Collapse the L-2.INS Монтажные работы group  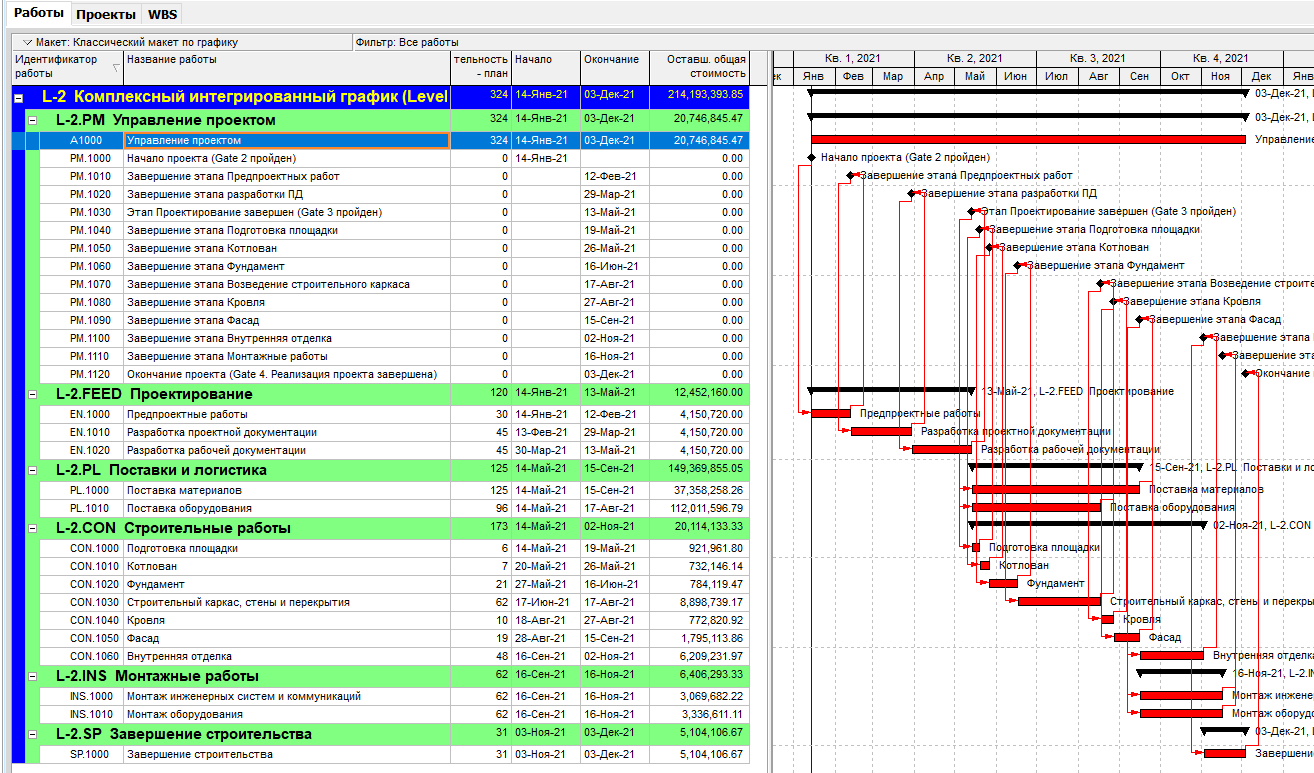(x=33, y=676)
